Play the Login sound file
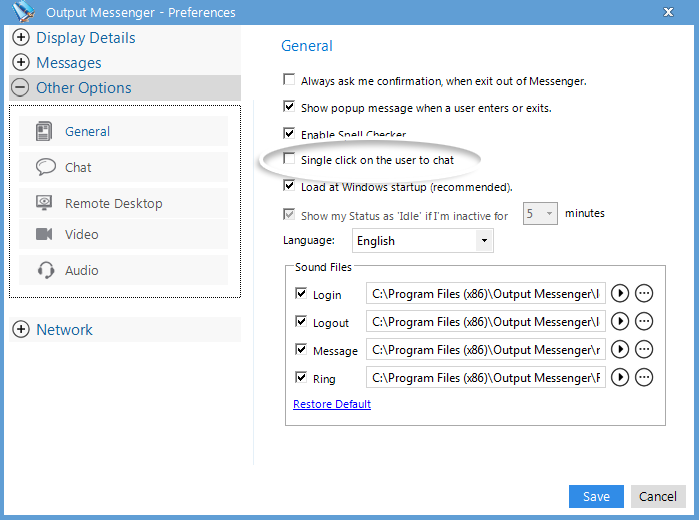Screen dimensions: 699x520 (x=620, y=293)
